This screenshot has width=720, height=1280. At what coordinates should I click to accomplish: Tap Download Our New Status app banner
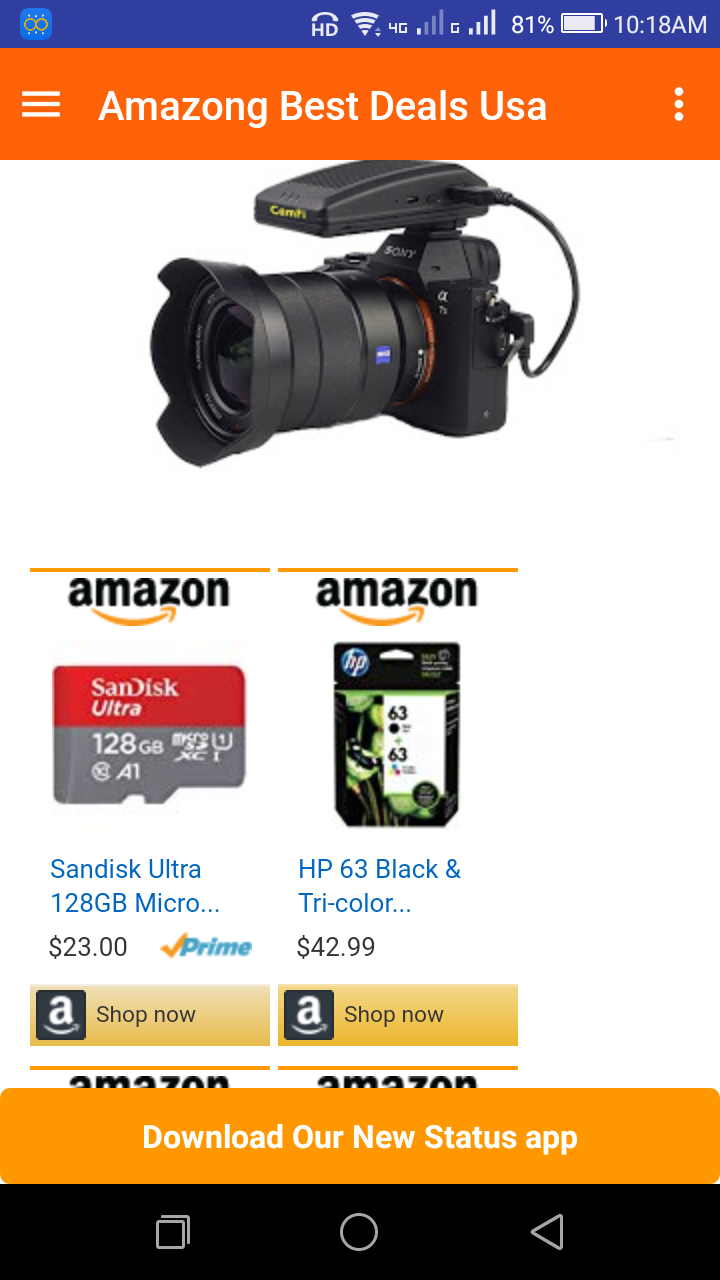pyautogui.click(x=360, y=1136)
